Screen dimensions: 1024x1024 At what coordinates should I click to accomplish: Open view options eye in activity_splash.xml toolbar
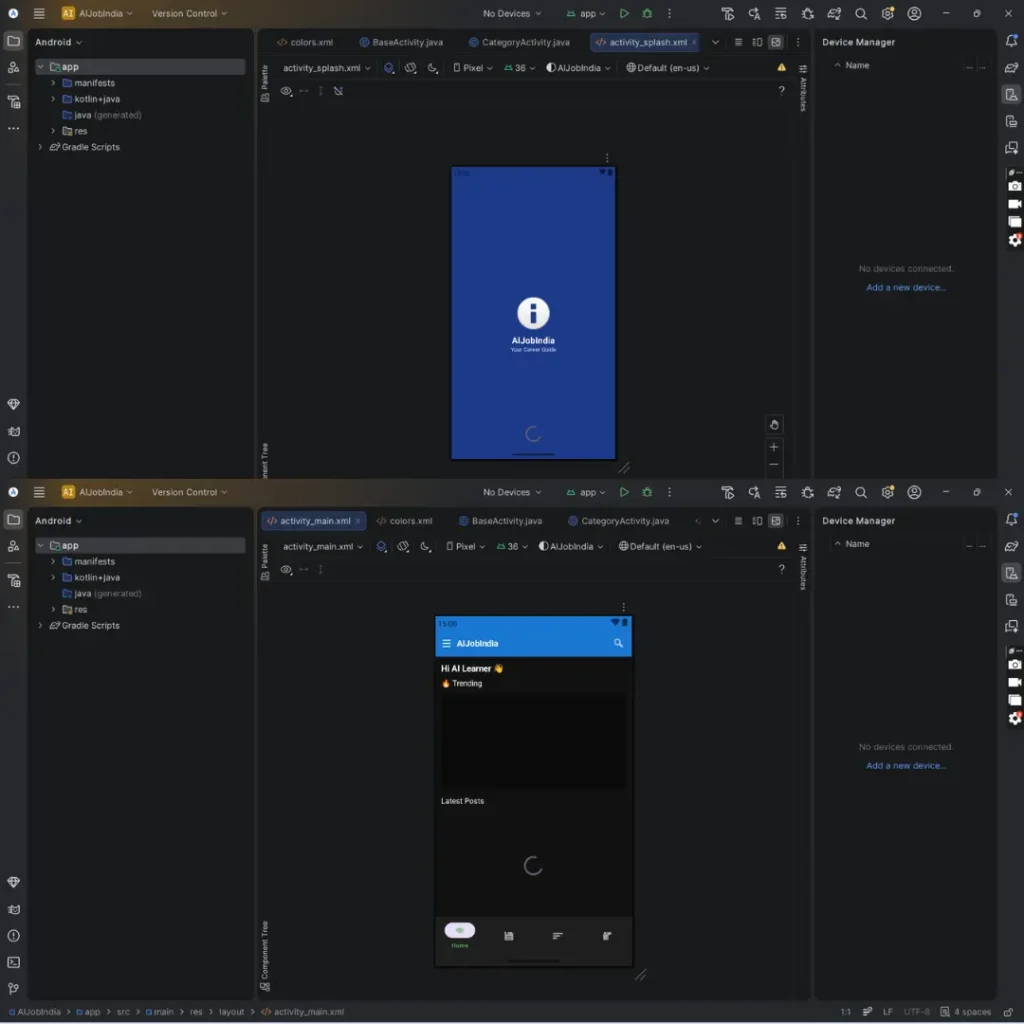(x=286, y=91)
